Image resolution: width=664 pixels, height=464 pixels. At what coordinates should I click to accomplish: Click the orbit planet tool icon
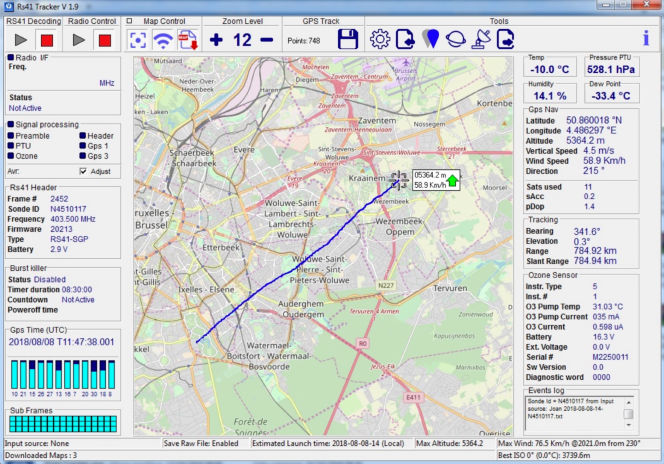(x=455, y=39)
